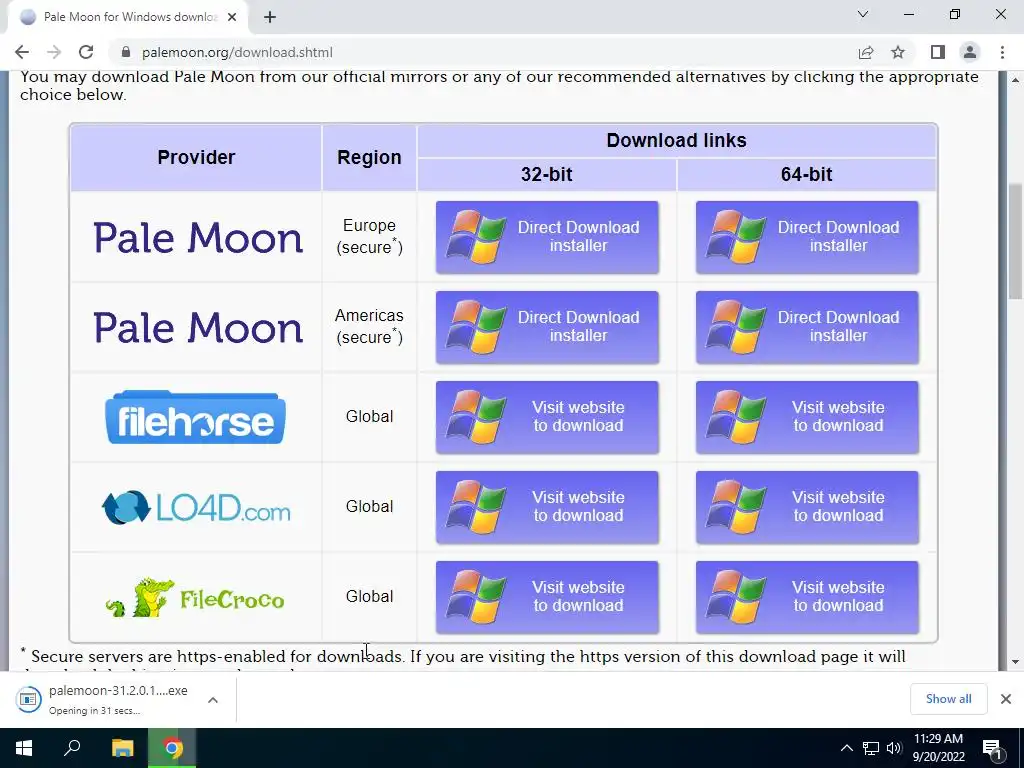Click the Global cell in FileCroco row
1024x768 pixels.
(x=369, y=596)
